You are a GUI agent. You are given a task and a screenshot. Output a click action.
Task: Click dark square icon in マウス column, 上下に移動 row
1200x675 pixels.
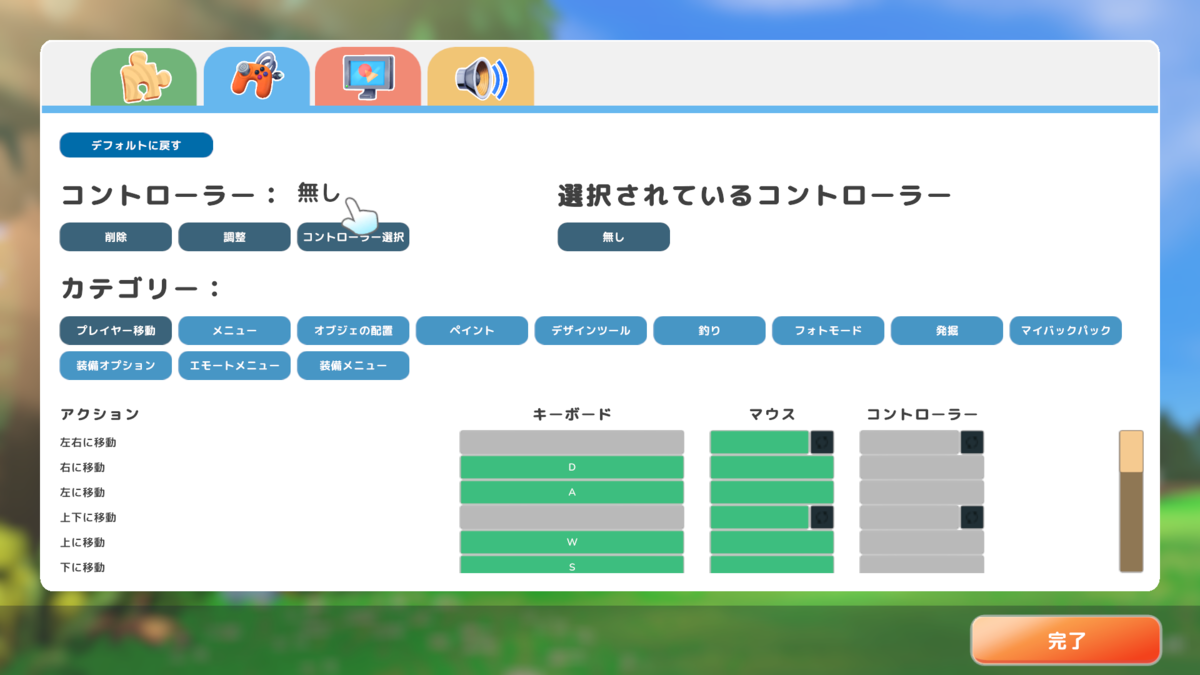(822, 517)
